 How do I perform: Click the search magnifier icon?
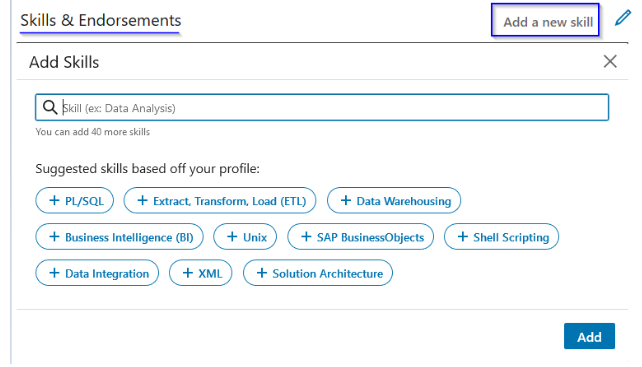(x=50, y=107)
